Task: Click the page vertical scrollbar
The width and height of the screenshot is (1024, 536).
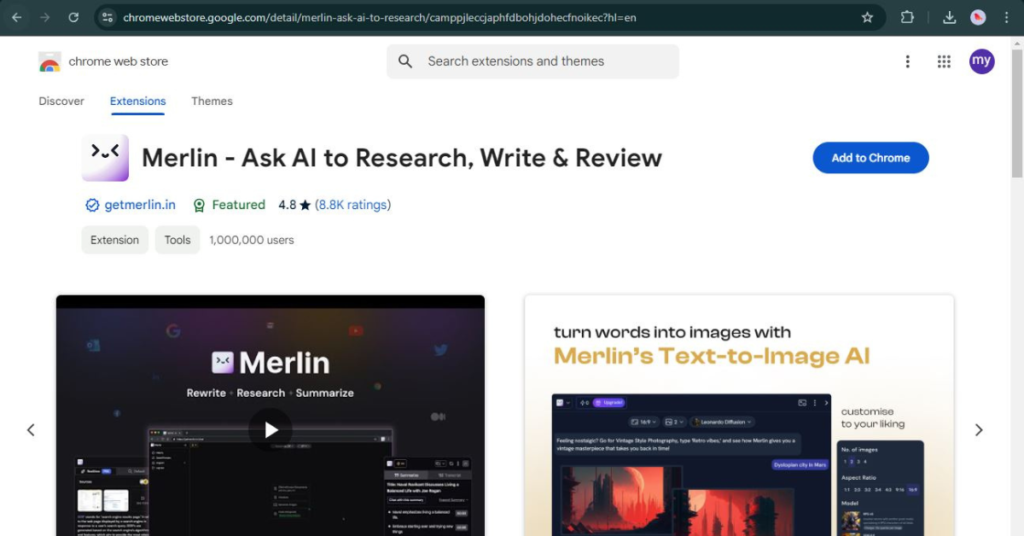Action: (1017, 112)
